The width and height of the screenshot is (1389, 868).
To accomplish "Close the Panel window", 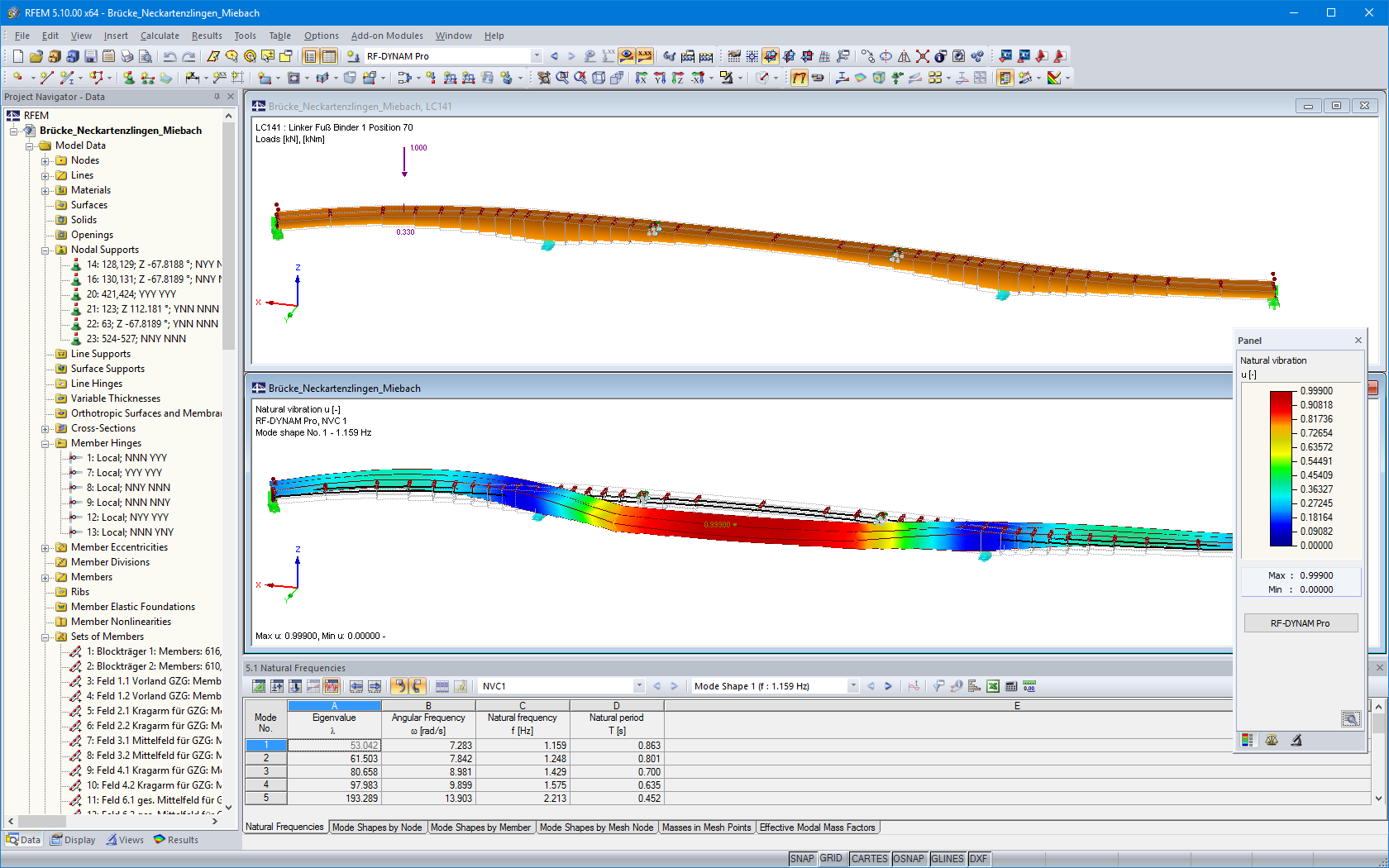I will point(1358,341).
